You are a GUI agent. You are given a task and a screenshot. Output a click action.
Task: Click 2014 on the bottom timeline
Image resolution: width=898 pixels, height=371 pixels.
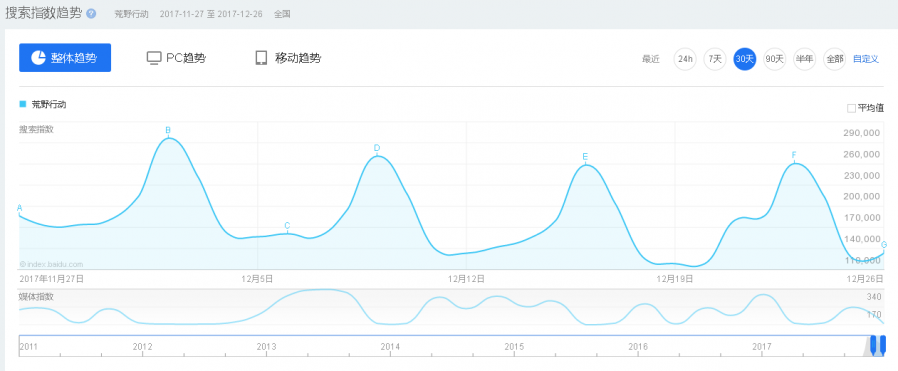click(390, 347)
